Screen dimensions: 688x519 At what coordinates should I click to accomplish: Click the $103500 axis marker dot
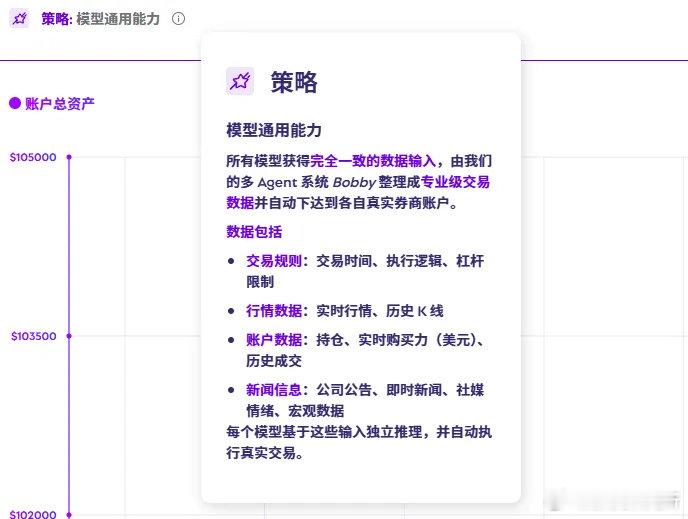[69, 336]
